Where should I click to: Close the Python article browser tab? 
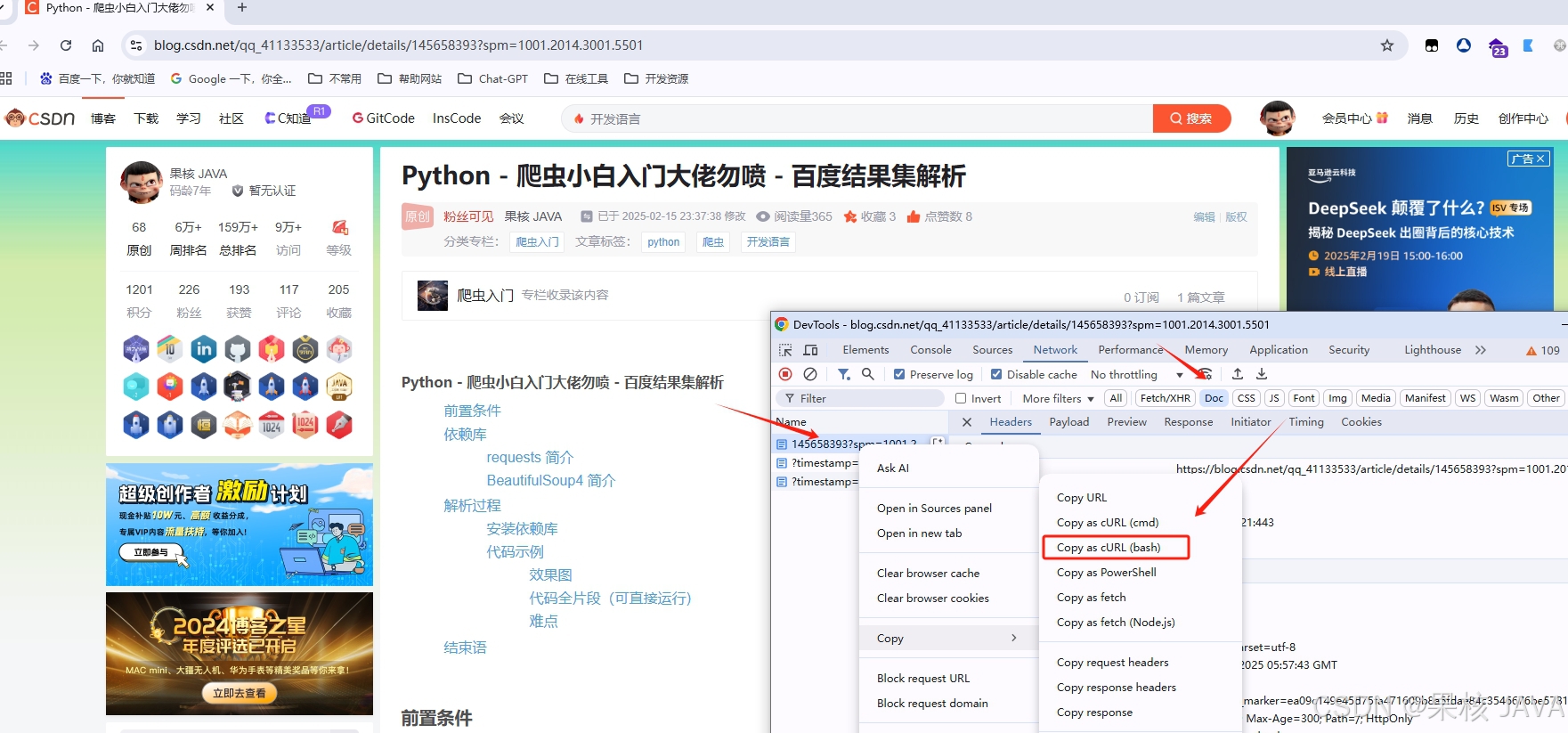(x=210, y=8)
